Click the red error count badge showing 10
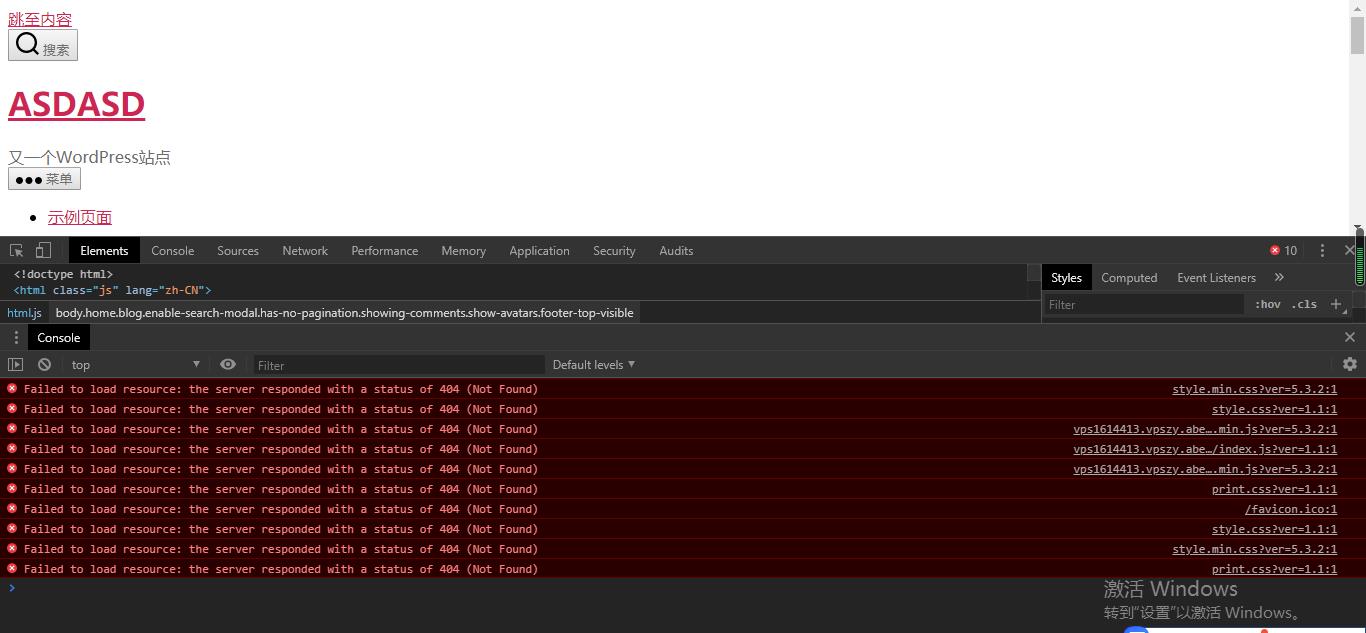Viewport: 1366px width, 633px height. click(1283, 251)
